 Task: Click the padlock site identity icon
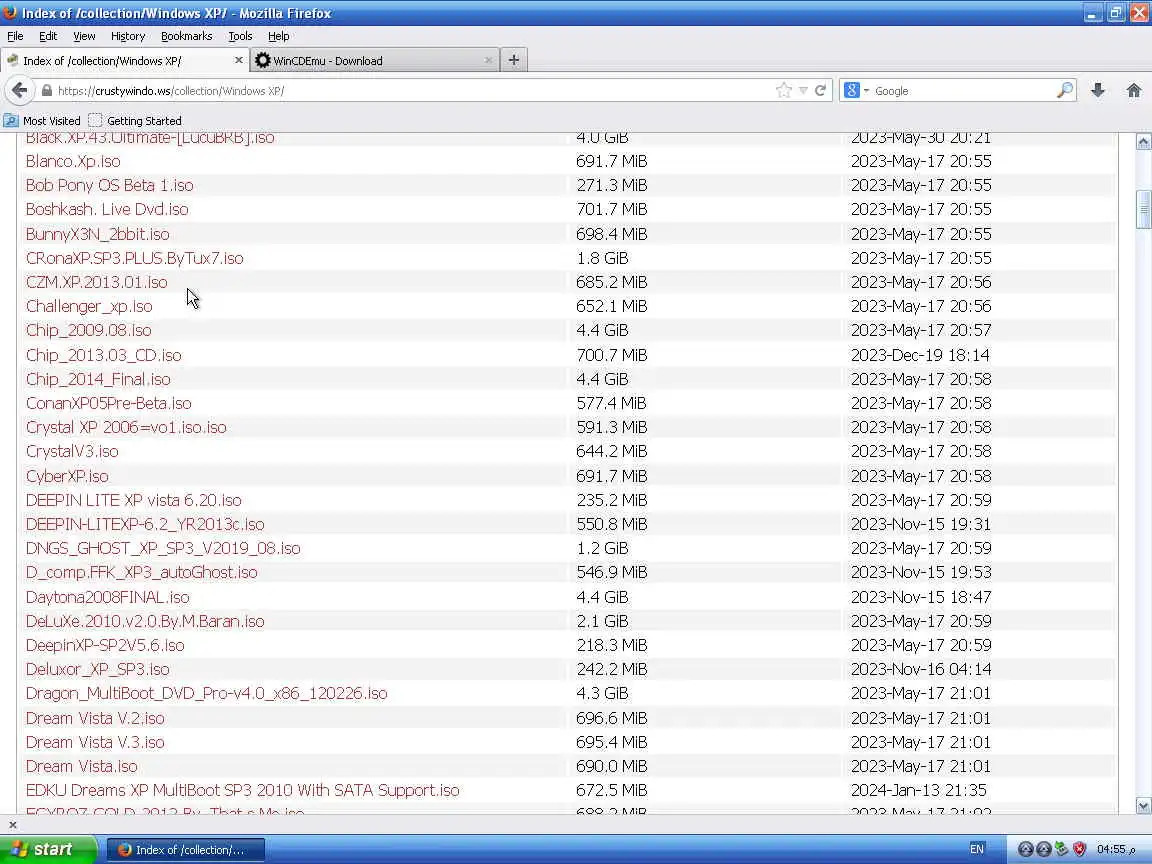click(47, 90)
